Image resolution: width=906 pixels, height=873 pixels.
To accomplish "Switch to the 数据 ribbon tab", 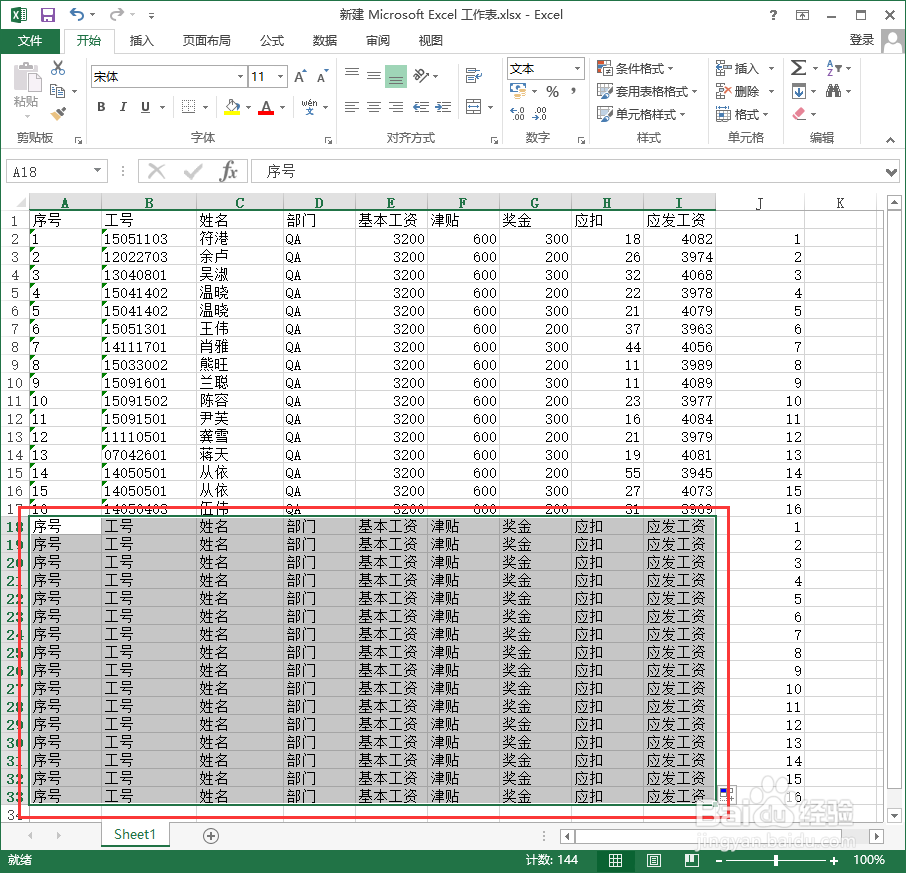I will (x=325, y=40).
